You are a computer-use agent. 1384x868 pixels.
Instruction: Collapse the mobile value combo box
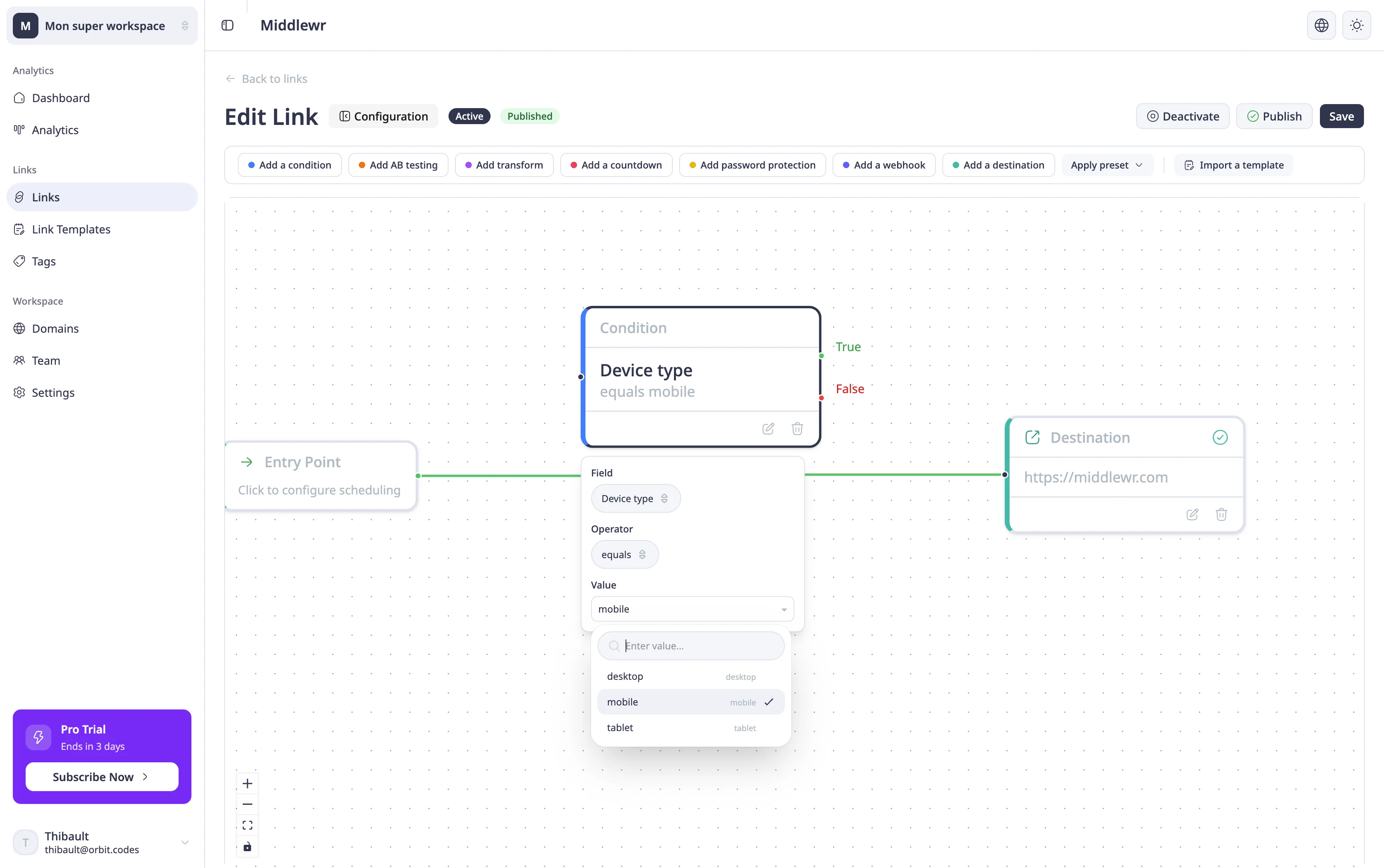(x=692, y=609)
